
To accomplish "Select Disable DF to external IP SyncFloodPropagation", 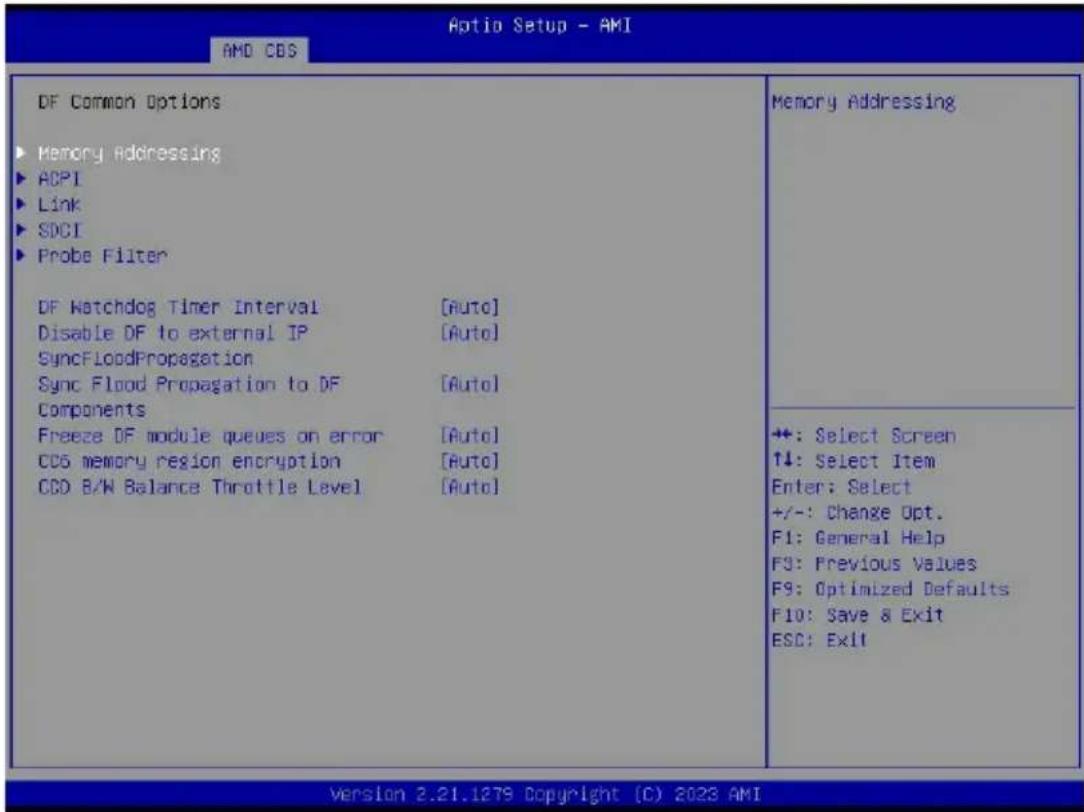I will [x=173, y=346].
